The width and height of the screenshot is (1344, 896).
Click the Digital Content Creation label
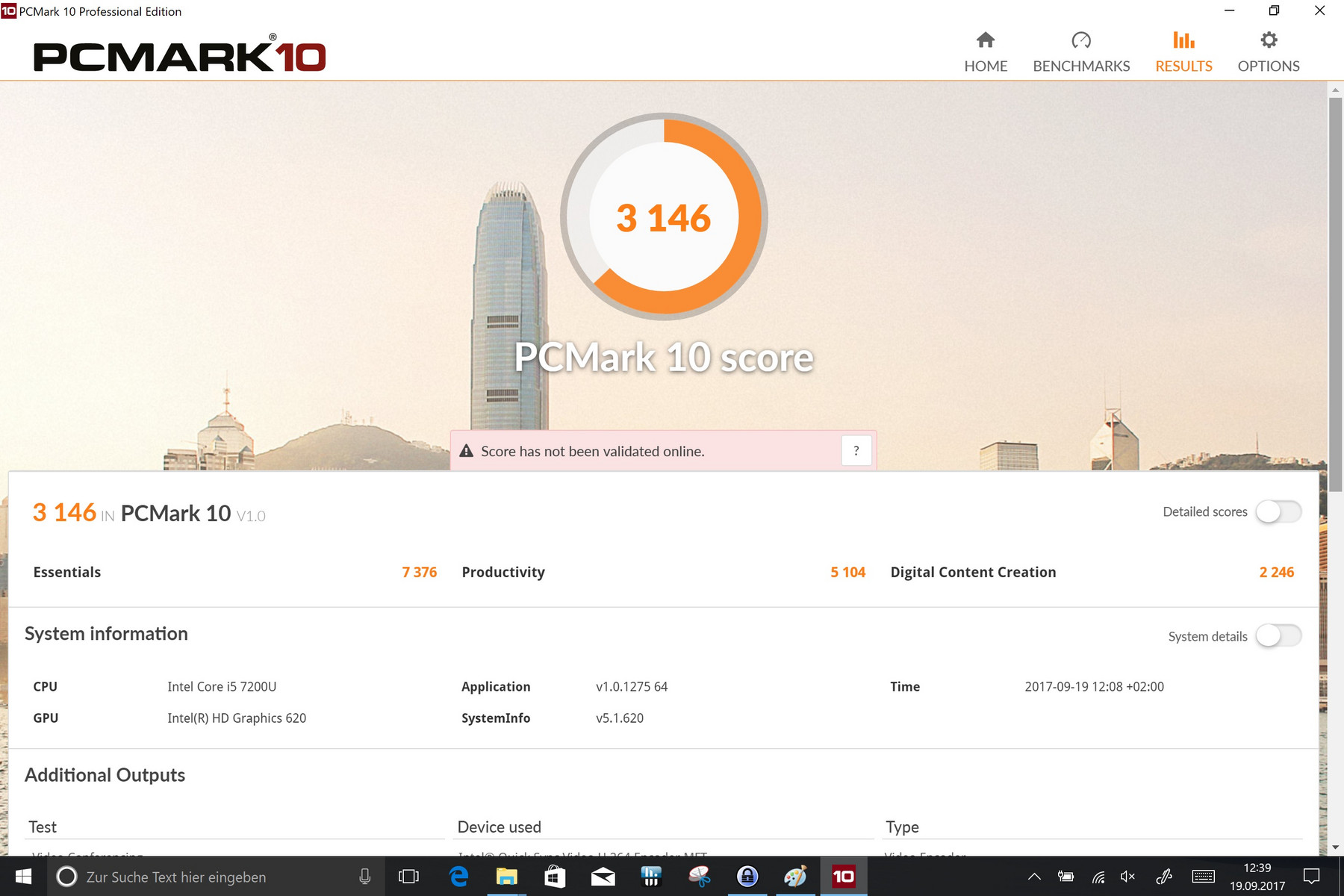[x=973, y=572]
